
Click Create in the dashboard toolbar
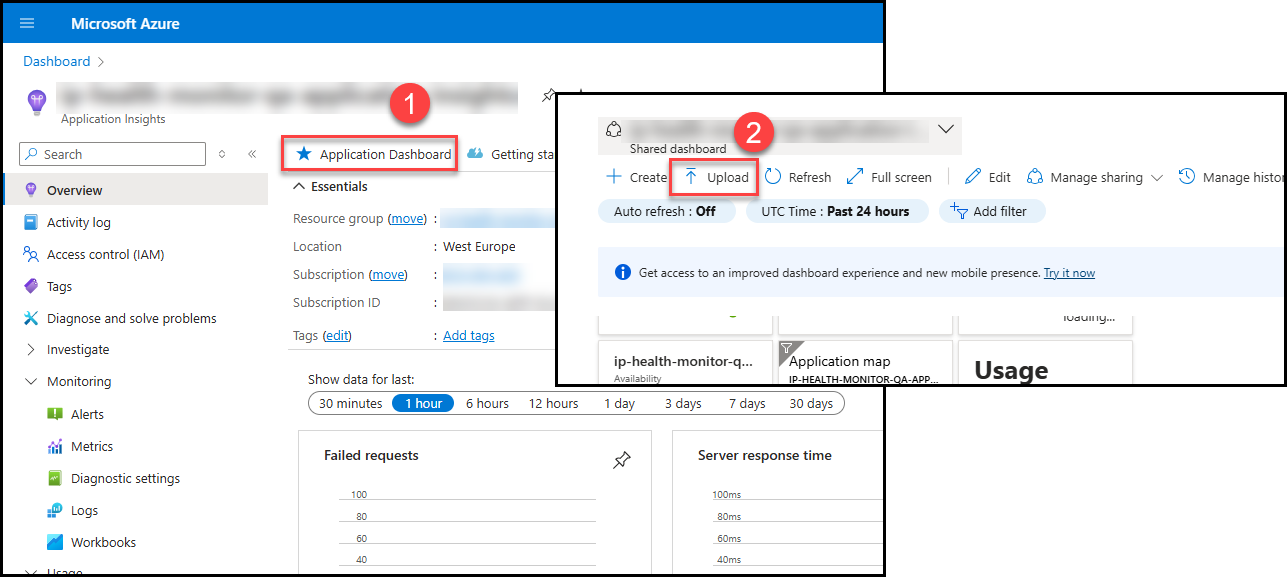(x=636, y=177)
